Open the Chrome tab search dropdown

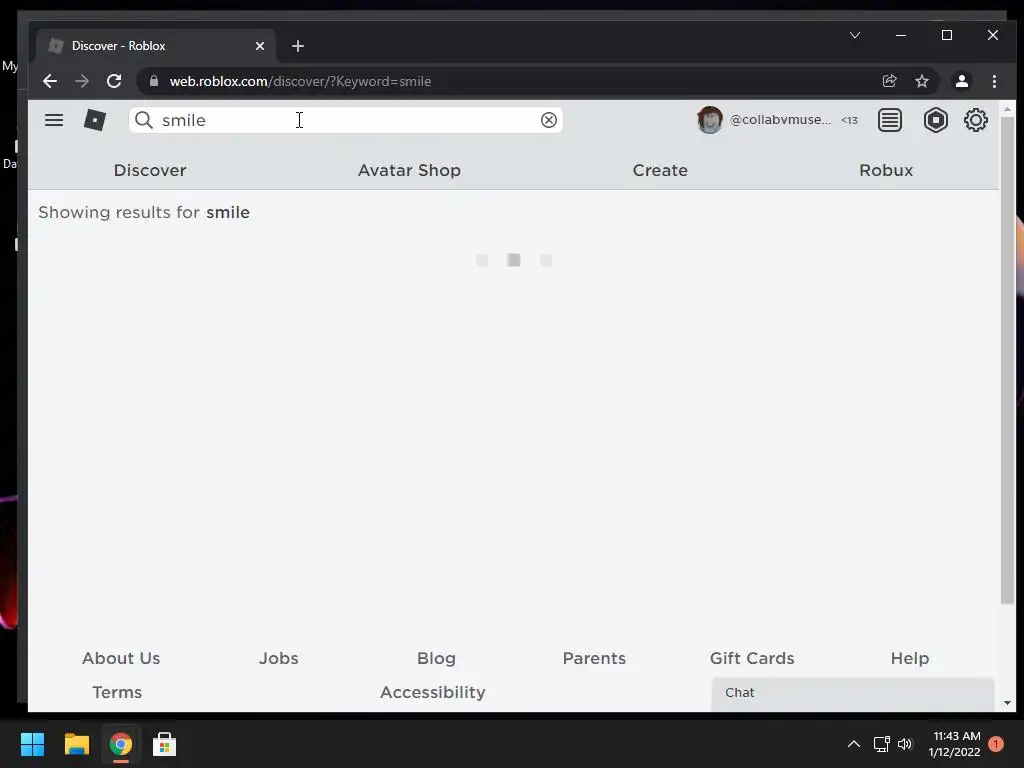point(855,35)
